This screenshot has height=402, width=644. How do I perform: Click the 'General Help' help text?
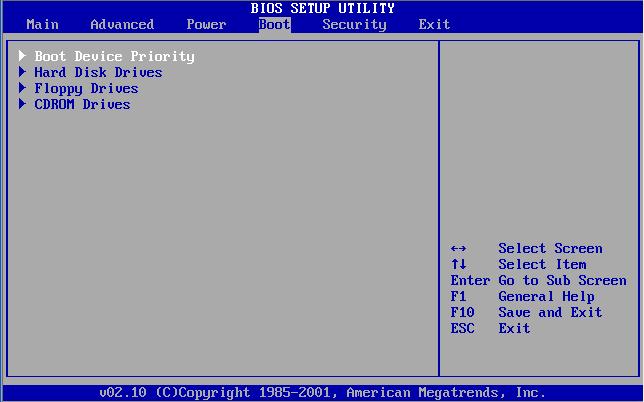[x=546, y=296]
